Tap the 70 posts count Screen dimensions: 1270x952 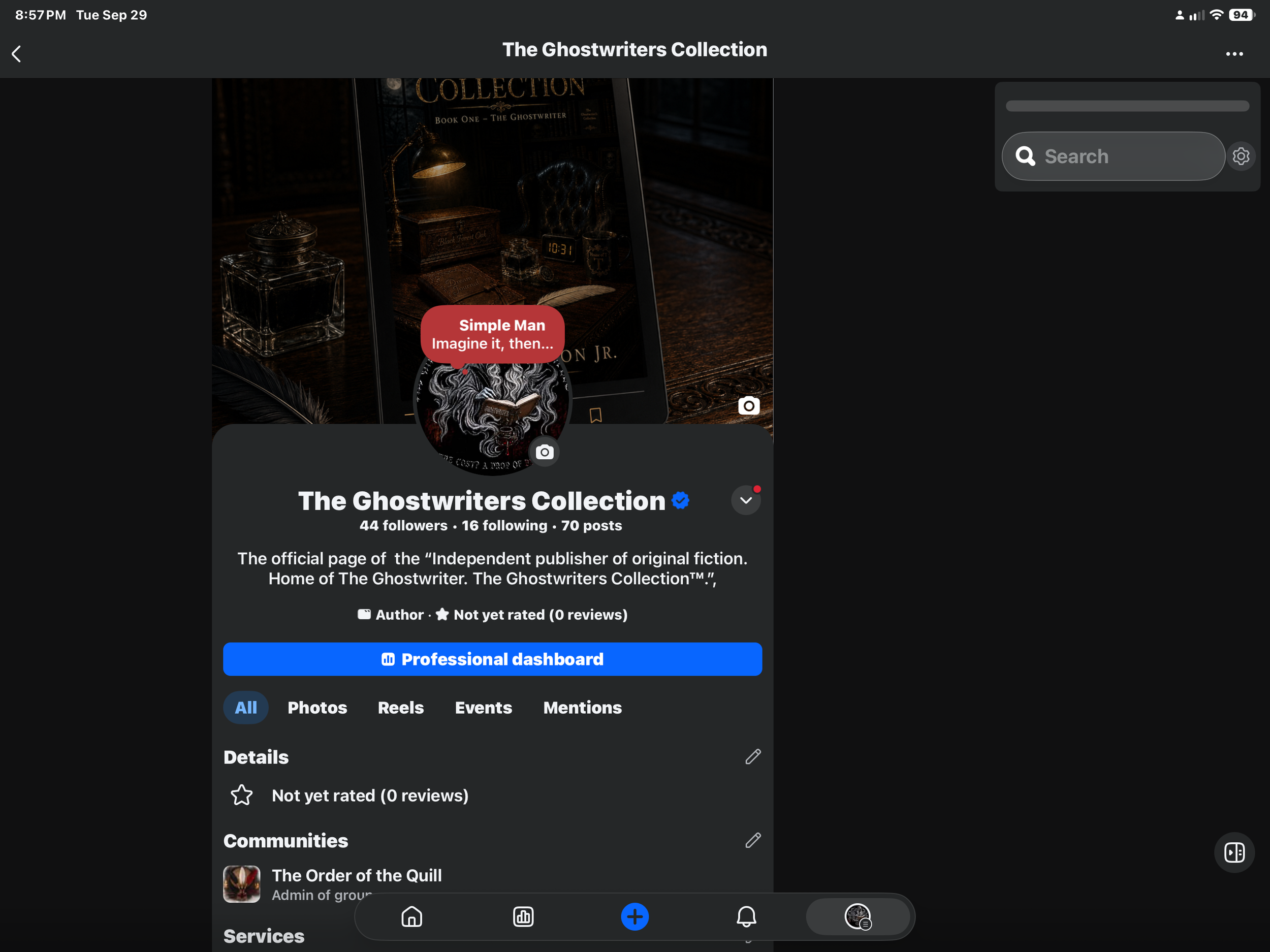coord(591,526)
